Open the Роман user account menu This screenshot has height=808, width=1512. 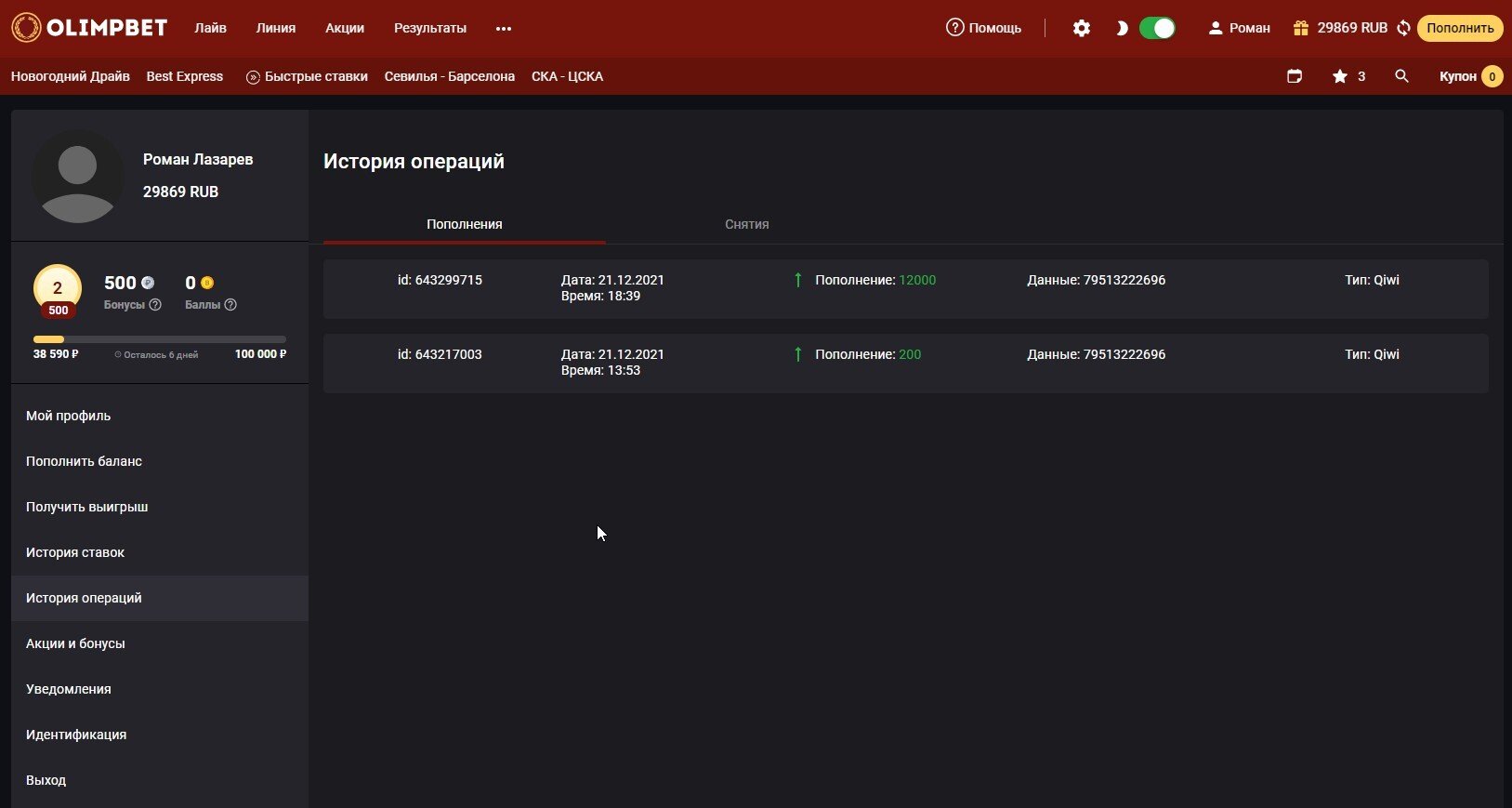[1239, 28]
